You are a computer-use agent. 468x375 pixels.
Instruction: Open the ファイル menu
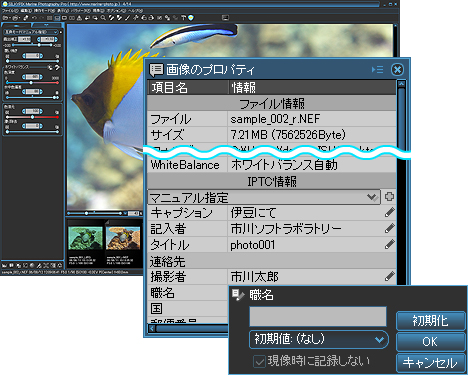click(10, 11)
